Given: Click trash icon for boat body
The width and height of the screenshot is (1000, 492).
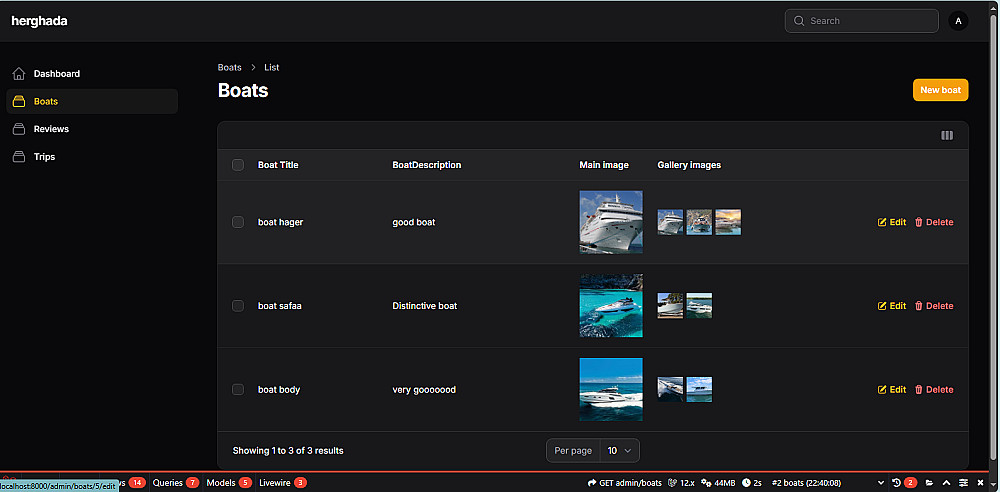Looking at the screenshot, I should pyautogui.click(x=918, y=389).
